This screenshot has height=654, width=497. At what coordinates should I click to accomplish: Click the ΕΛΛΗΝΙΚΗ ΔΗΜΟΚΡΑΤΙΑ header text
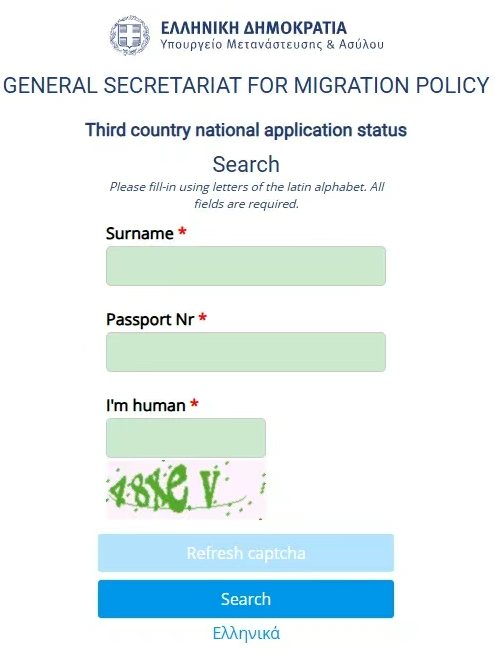click(254, 28)
